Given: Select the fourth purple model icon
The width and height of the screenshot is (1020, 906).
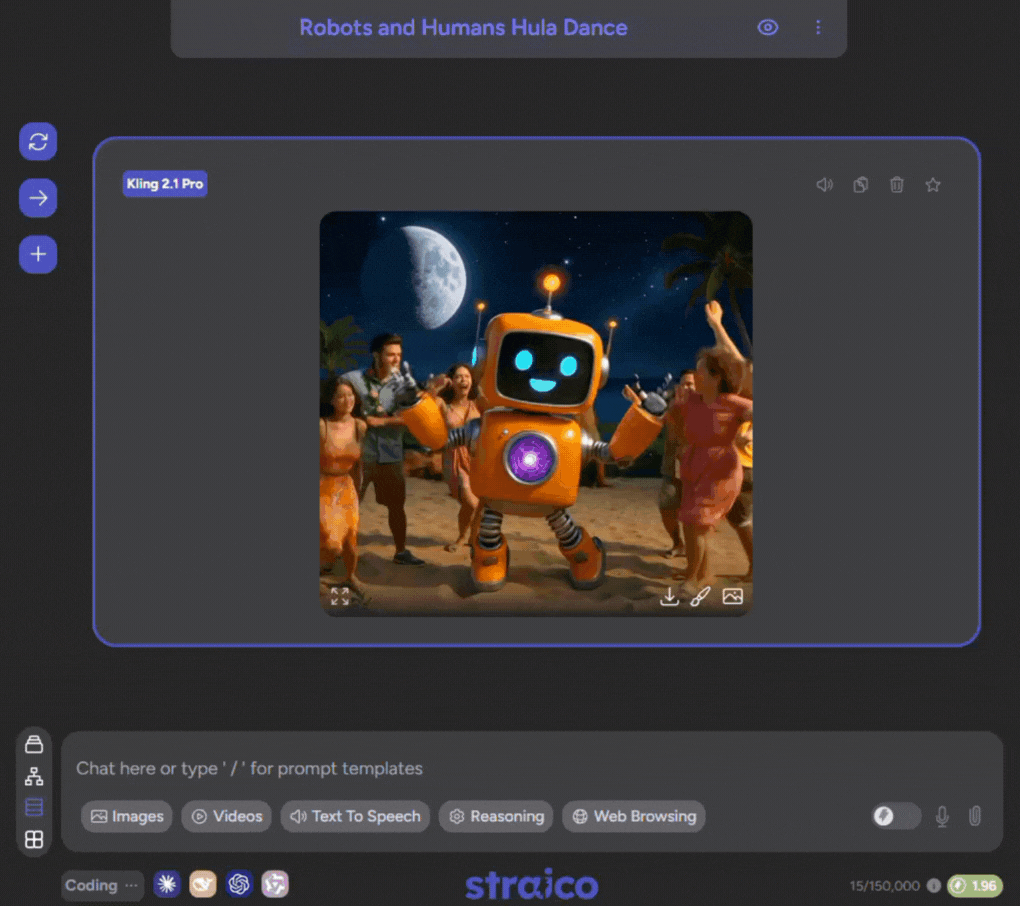Looking at the screenshot, I should 275,884.
